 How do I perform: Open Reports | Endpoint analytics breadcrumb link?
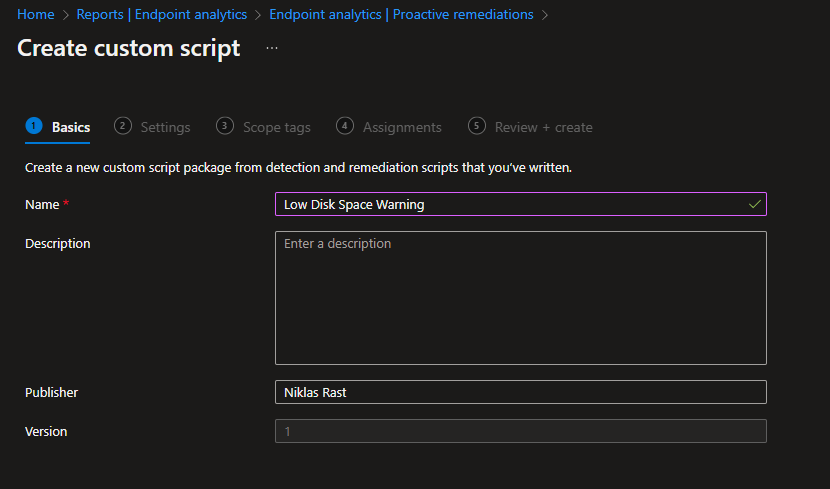[x=161, y=14]
